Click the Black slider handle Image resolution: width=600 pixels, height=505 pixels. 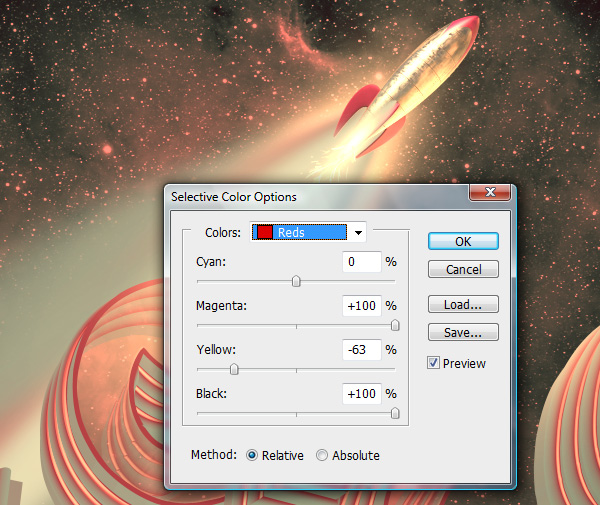[x=395, y=413]
